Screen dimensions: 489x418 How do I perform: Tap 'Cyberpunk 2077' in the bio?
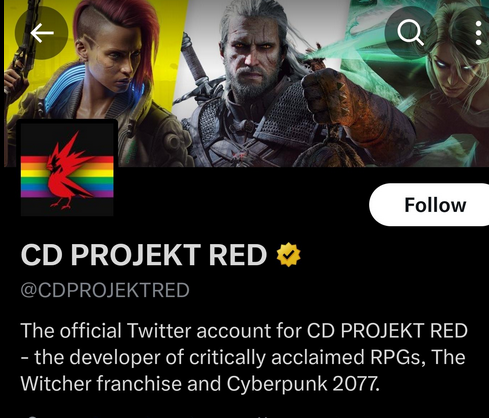coord(303,384)
